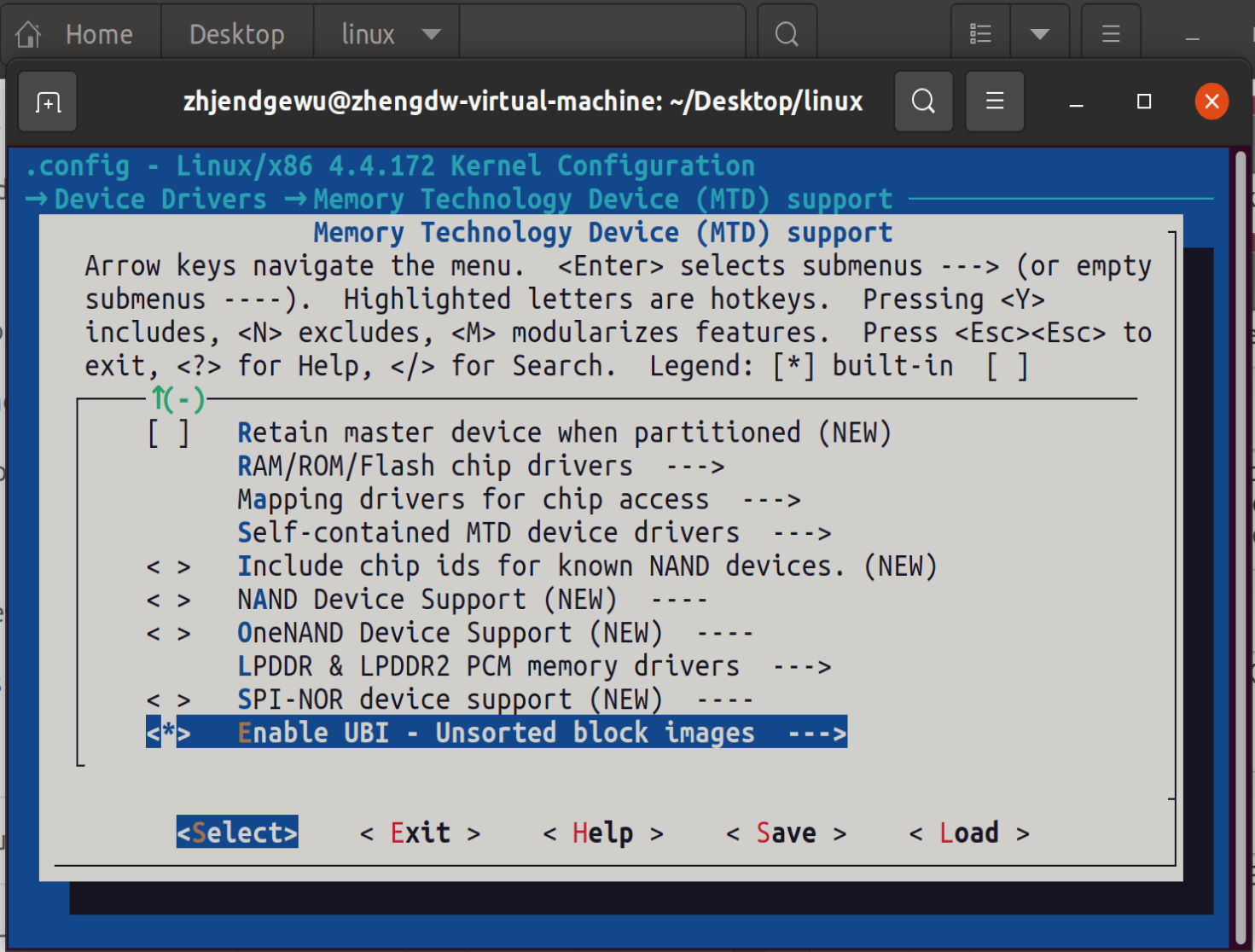
Task: Open RAM/ROM/Flash chip drivers submenu
Action: tap(481, 467)
